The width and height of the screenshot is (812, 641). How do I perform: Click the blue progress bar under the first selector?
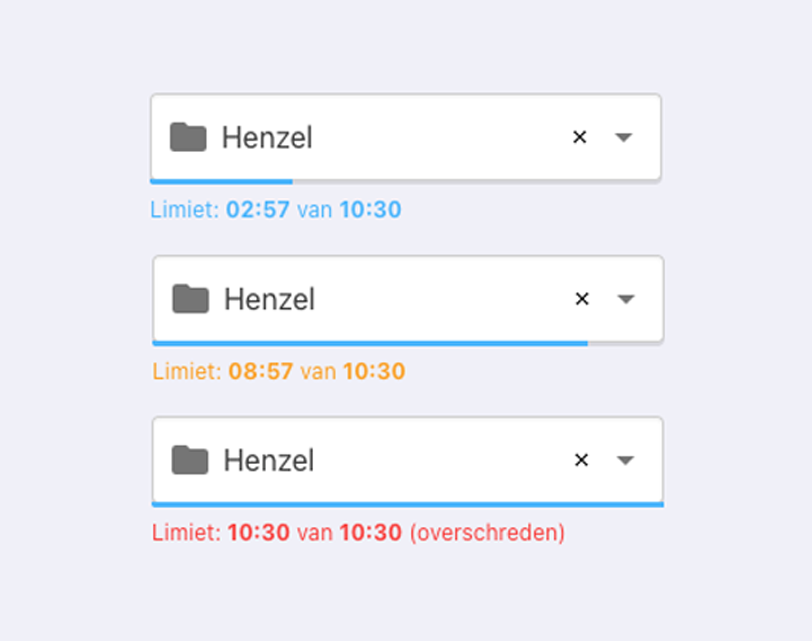click(220, 180)
